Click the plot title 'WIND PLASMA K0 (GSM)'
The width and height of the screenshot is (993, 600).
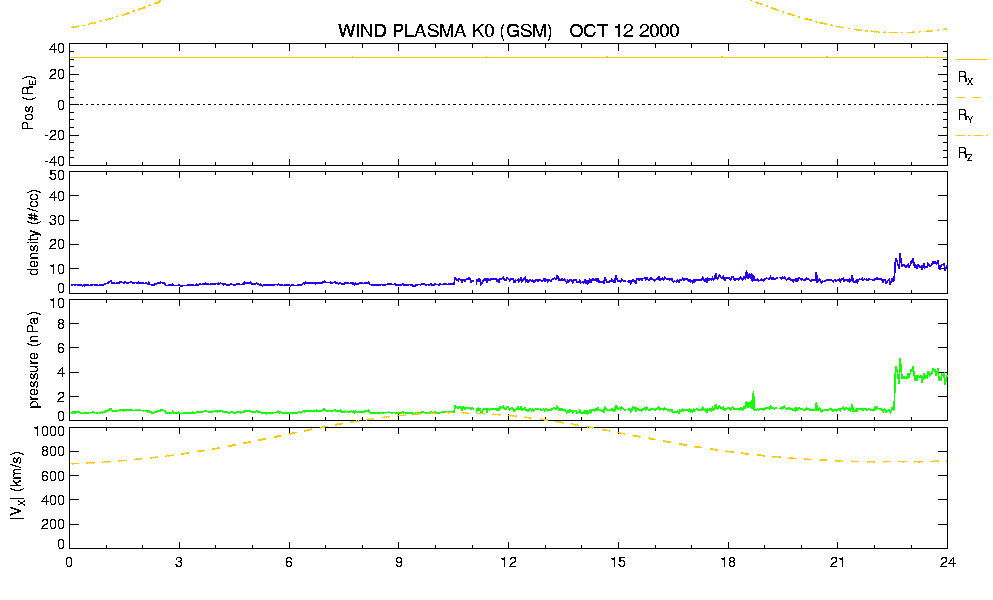tap(445, 31)
